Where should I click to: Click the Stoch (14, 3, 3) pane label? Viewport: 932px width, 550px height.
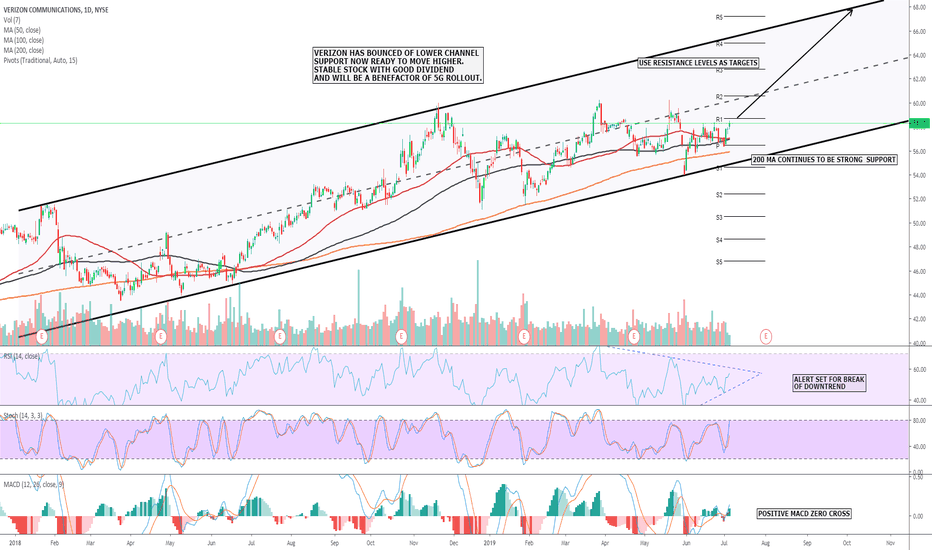click(23, 416)
